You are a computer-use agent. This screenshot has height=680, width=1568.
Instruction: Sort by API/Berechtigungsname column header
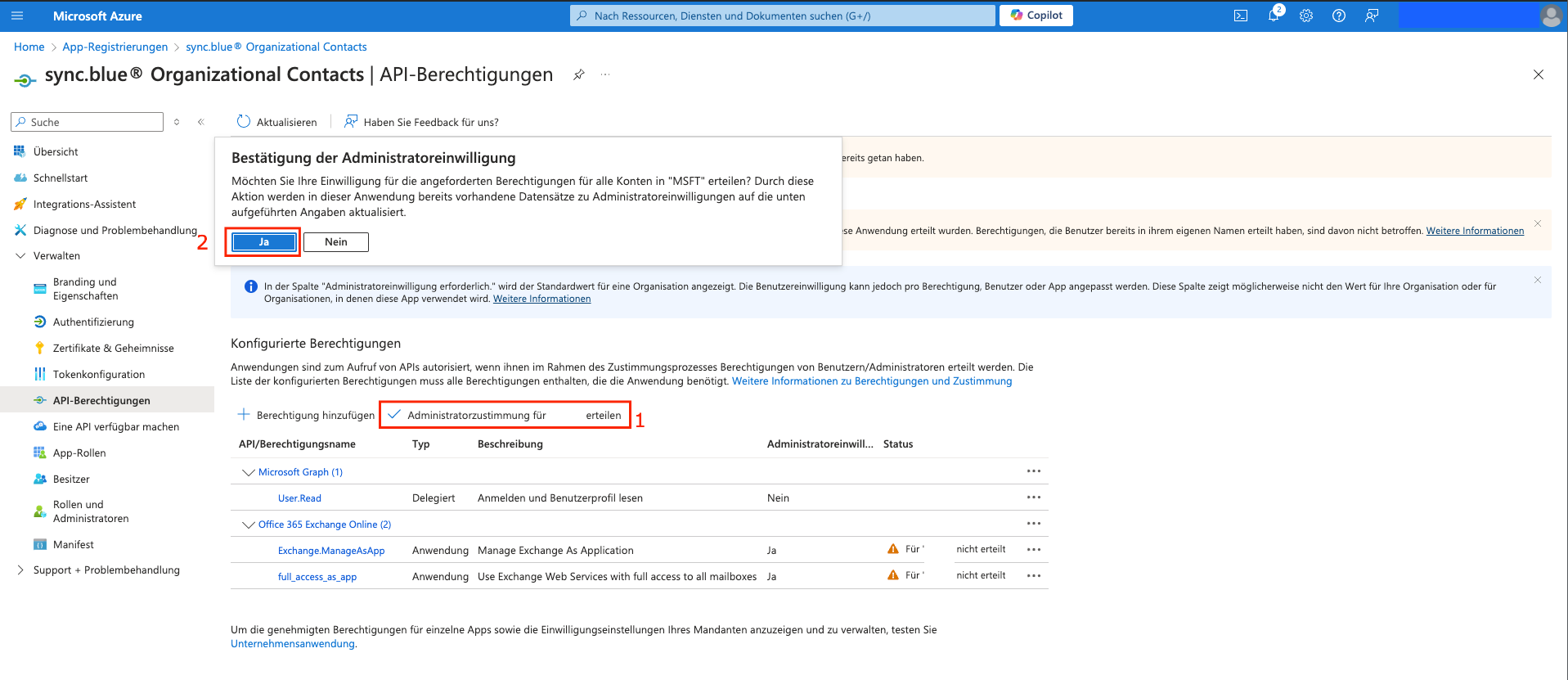click(297, 444)
